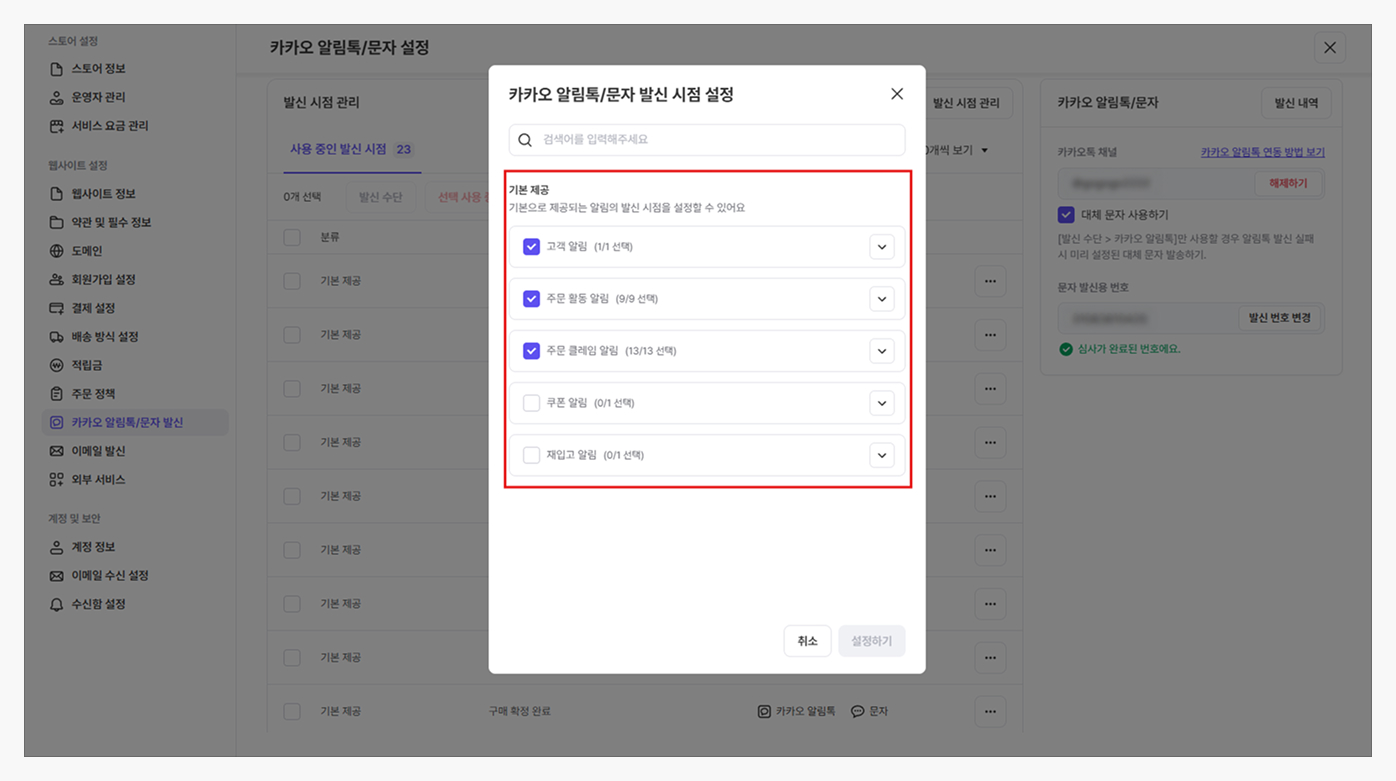Toggle 대체 문자 사용하기 checkbox

click(1066, 215)
